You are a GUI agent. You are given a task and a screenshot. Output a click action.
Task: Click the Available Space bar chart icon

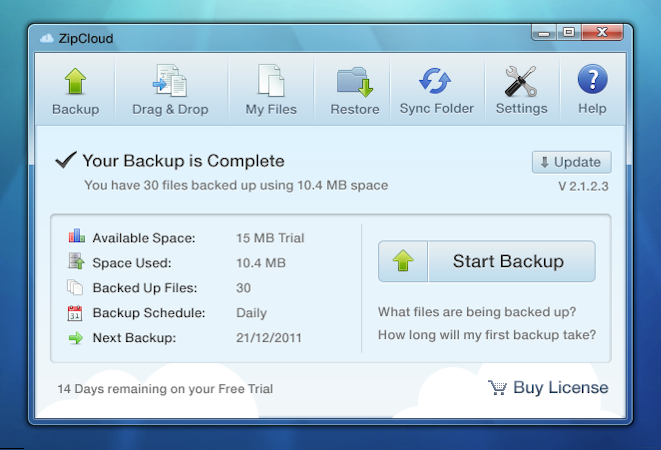[76, 236]
